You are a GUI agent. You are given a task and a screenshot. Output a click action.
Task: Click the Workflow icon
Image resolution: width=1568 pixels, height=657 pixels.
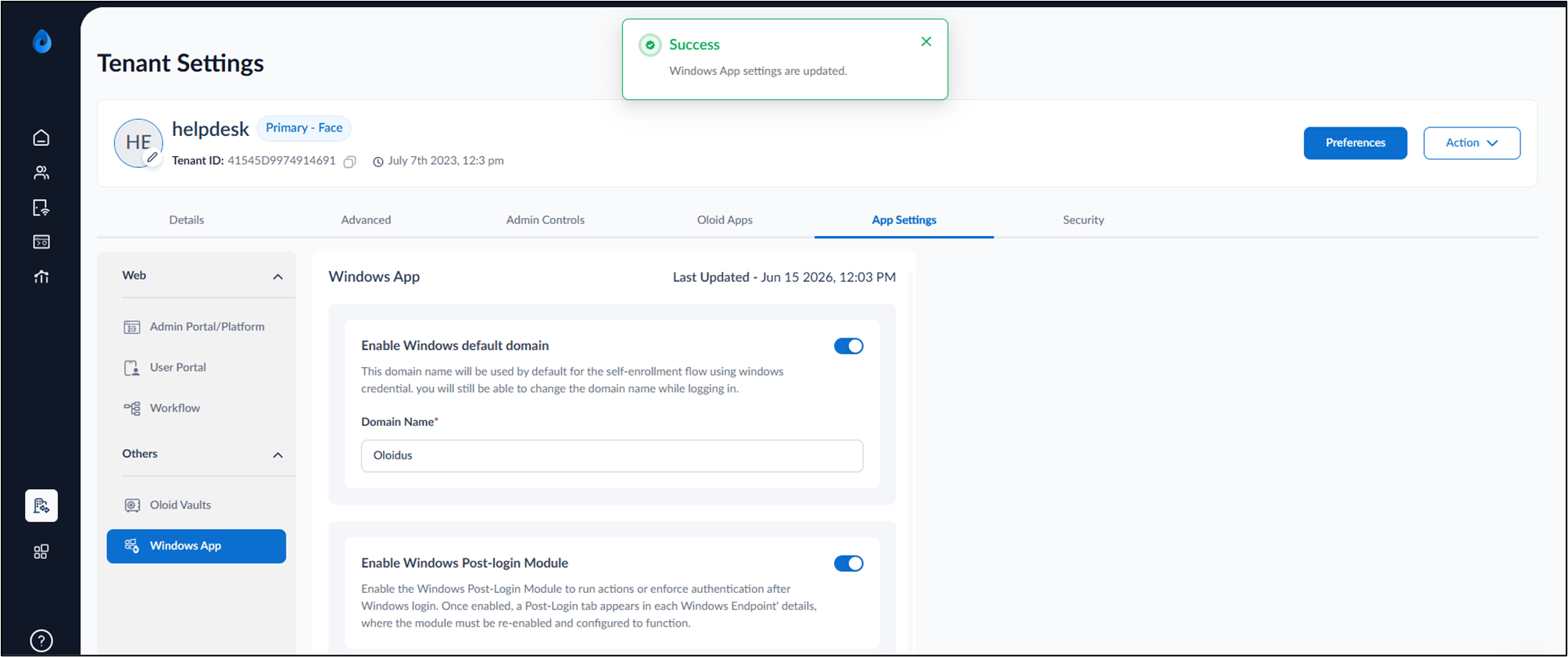click(x=132, y=409)
